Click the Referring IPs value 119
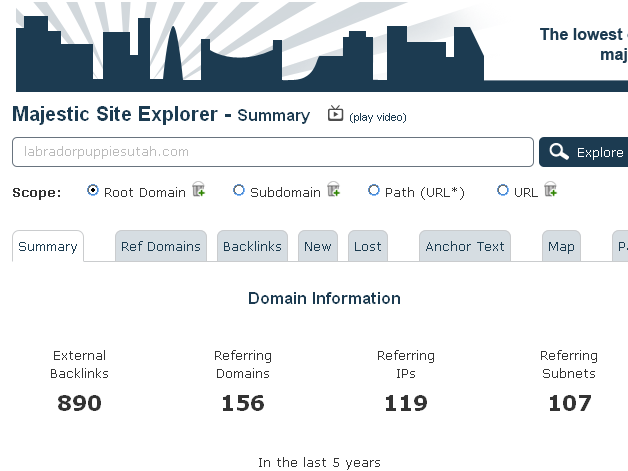 coord(406,403)
